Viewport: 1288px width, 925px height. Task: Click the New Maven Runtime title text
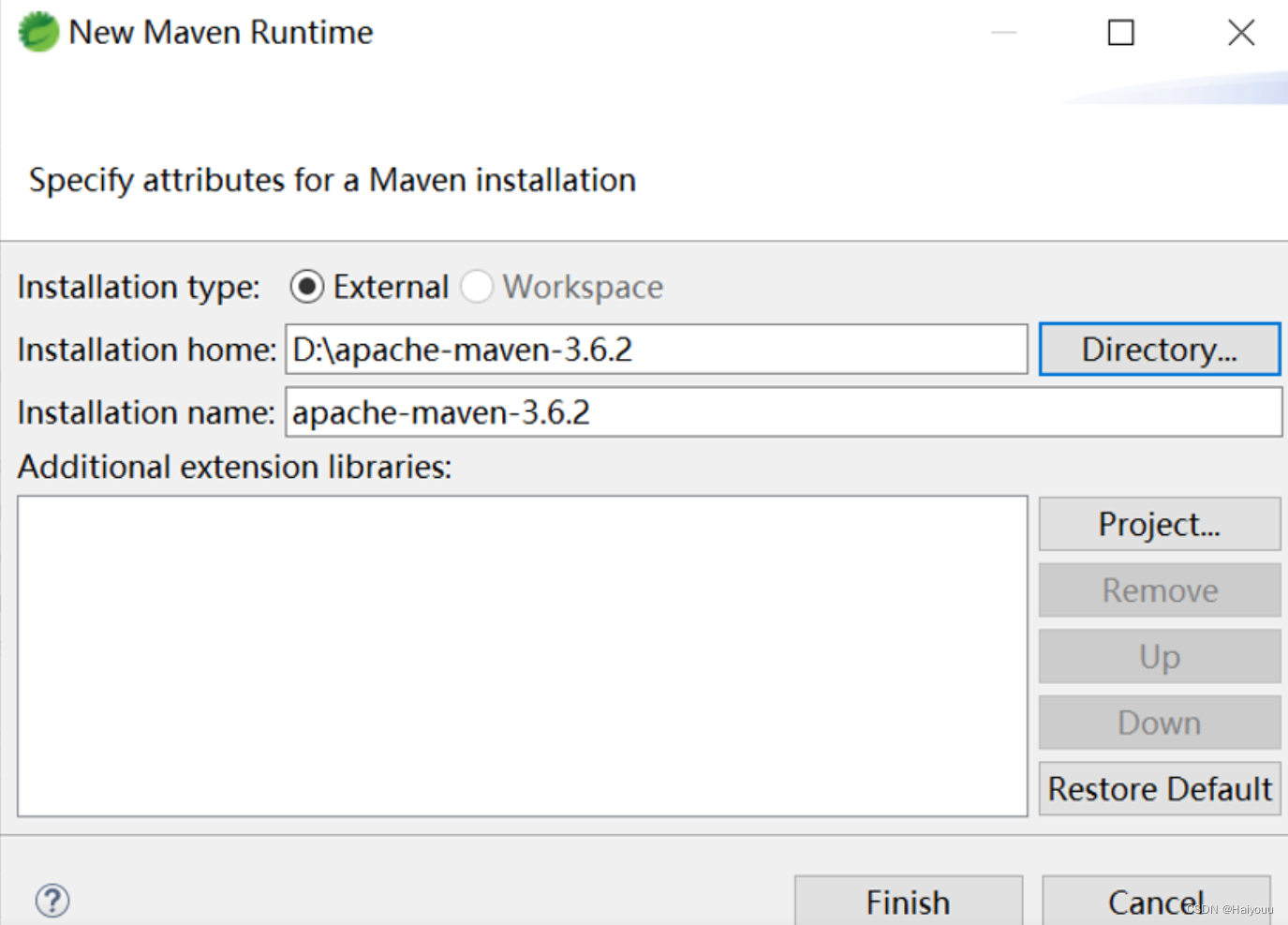(x=217, y=31)
